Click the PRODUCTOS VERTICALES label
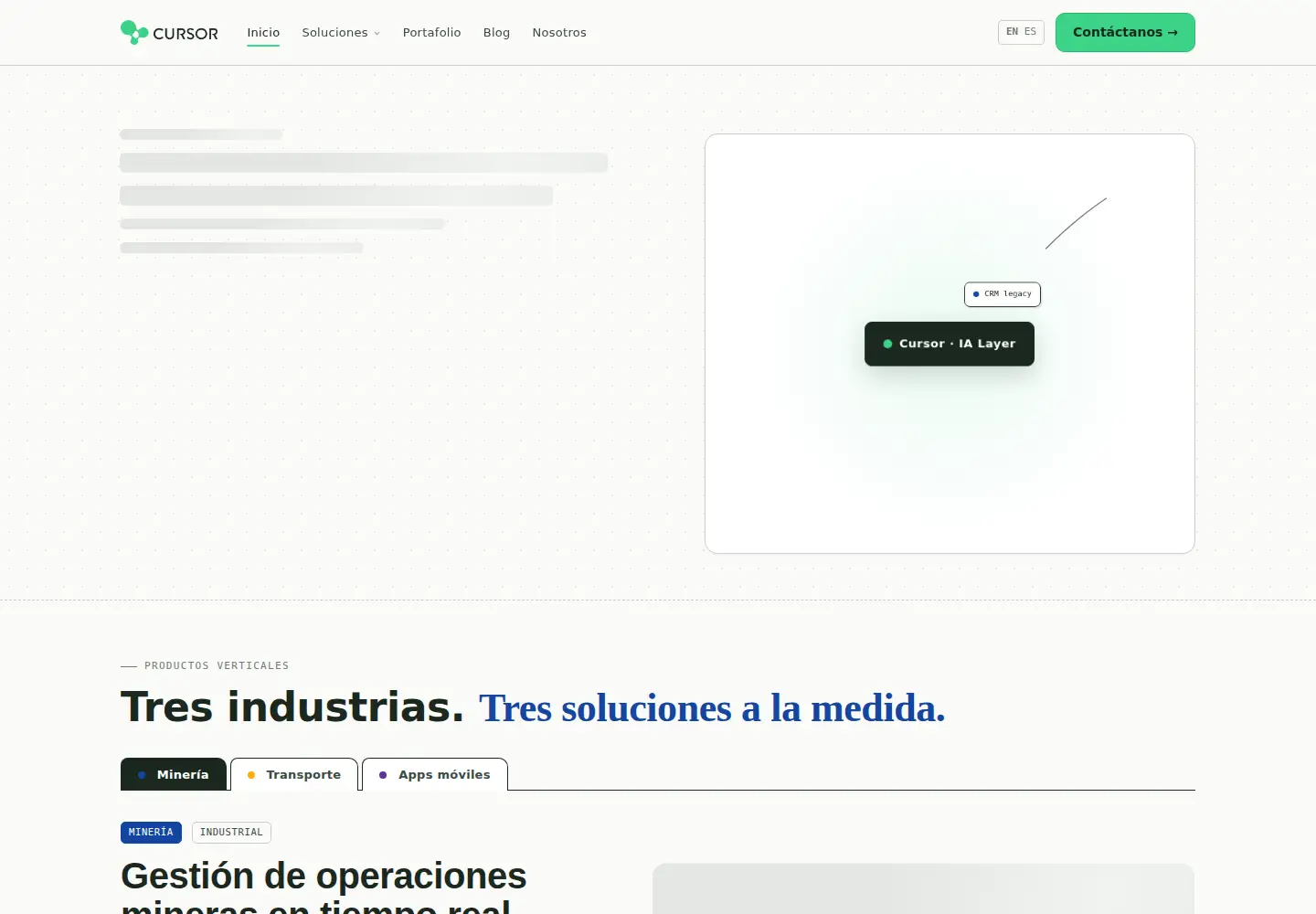The image size is (1316, 914). coord(217,665)
